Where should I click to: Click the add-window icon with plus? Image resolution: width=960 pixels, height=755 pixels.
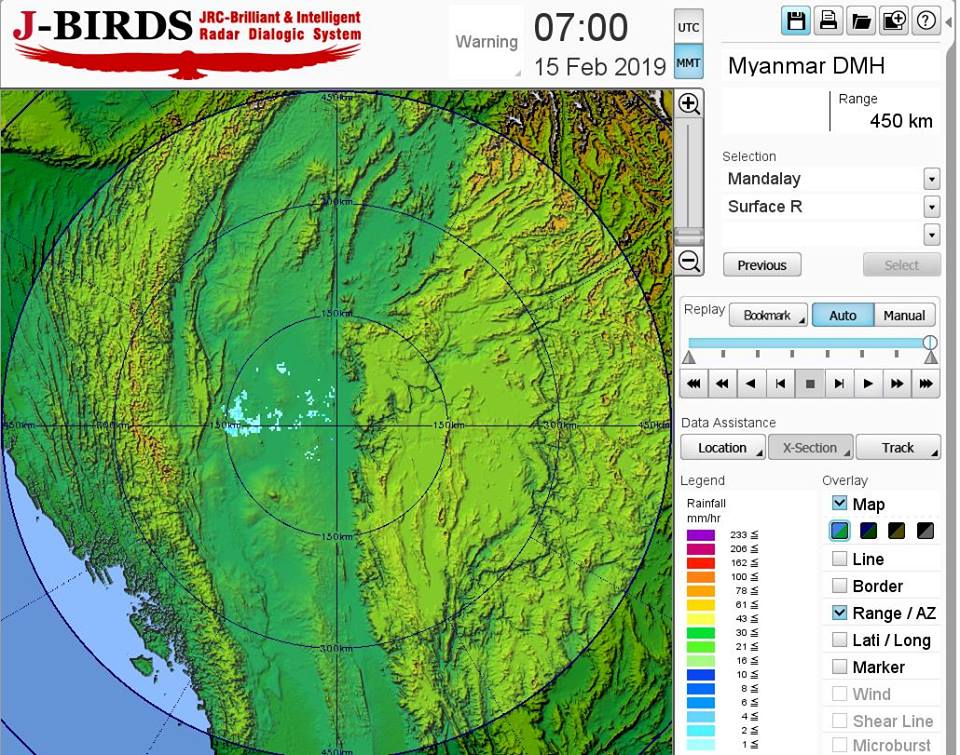[893, 20]
